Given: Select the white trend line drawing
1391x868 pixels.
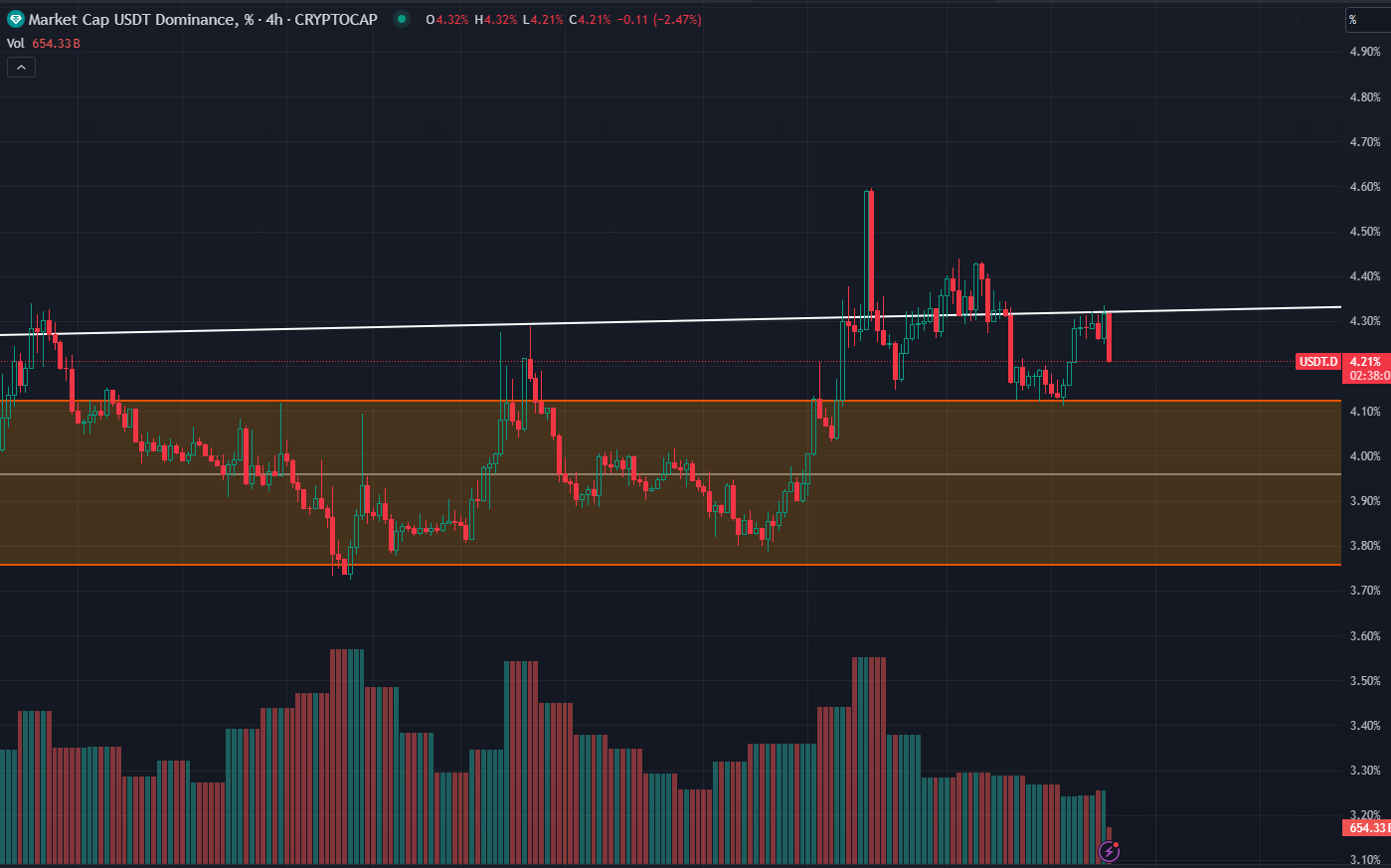Looking at the screenshot, I should pyautogui.click(x=670, y=321).
